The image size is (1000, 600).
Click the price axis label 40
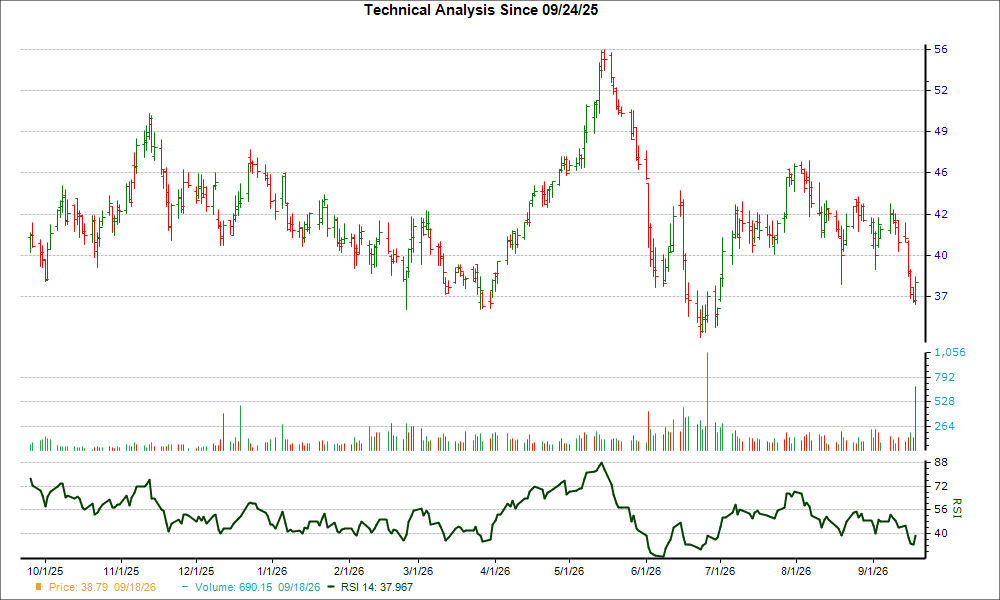click(941, 256)
